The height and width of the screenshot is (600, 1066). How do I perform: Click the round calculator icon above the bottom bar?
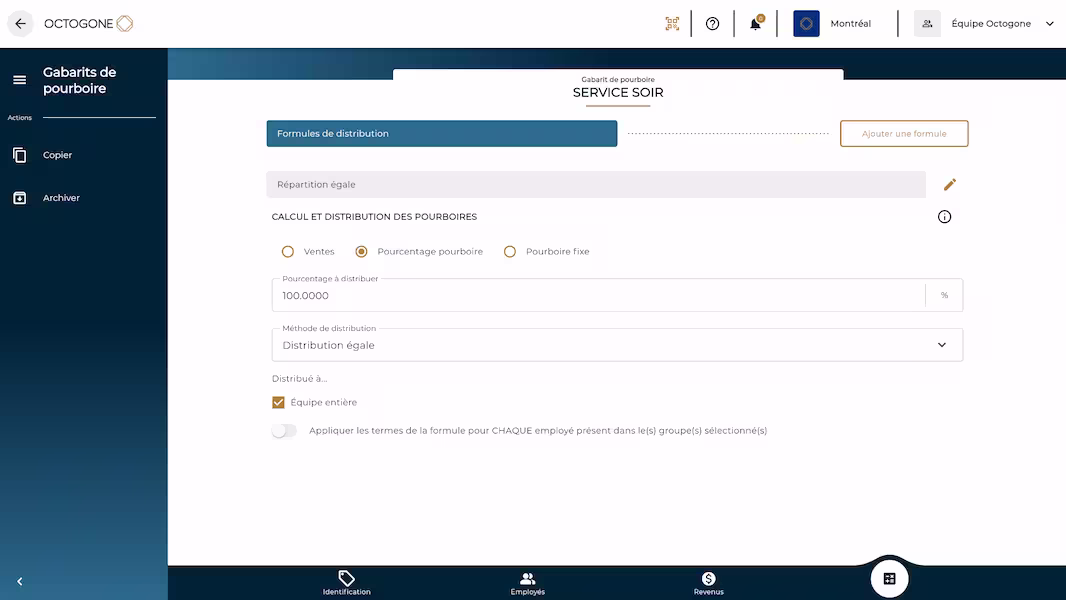tap(889, 578)
